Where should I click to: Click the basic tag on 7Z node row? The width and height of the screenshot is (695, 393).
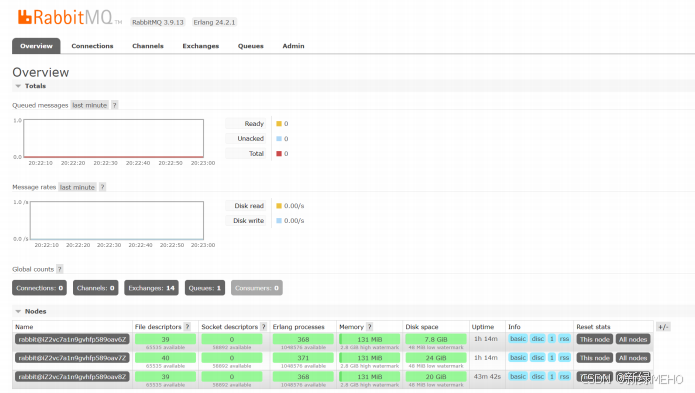click(x=518, y=358)
